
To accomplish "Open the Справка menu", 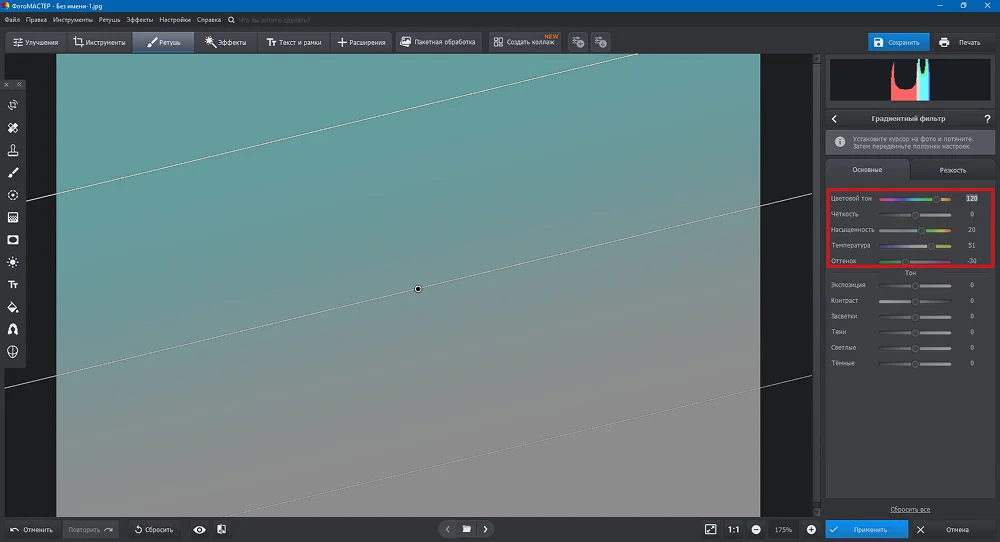I will (x=209, y=20).
